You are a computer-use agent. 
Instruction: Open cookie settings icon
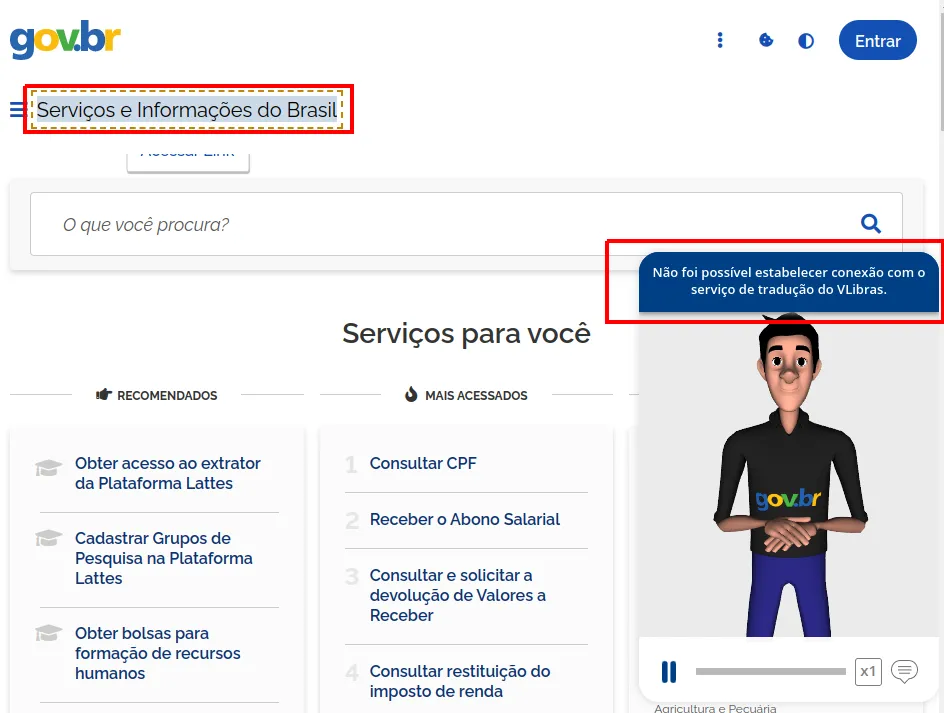[x=766, y=40]
